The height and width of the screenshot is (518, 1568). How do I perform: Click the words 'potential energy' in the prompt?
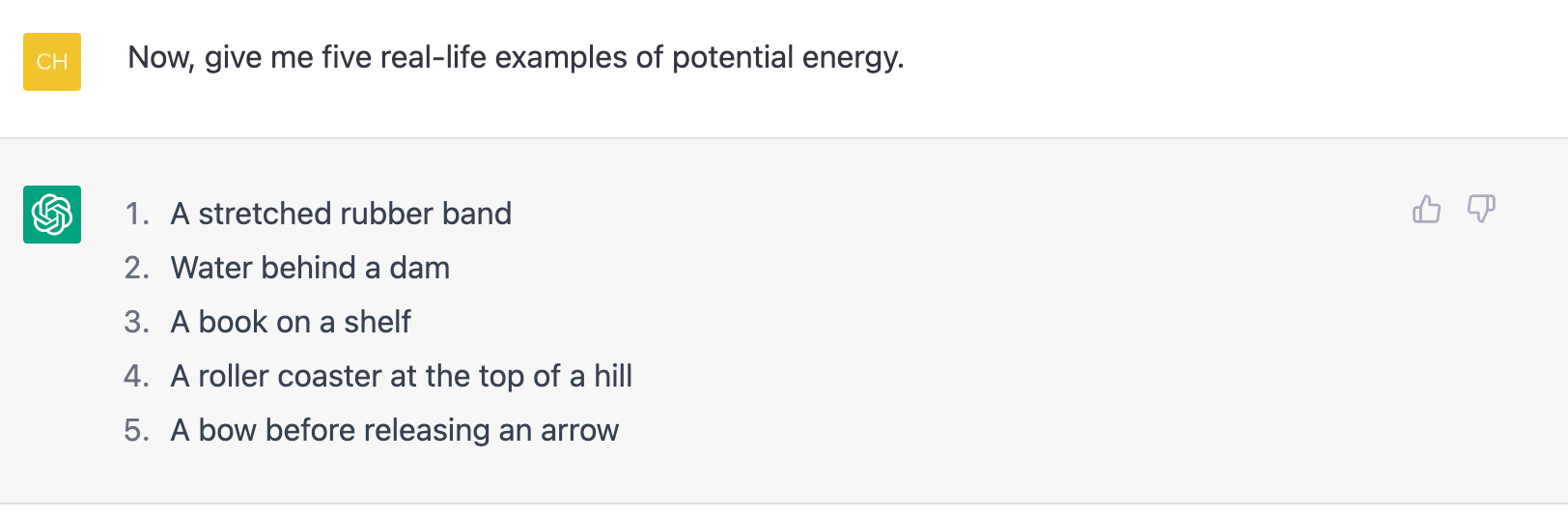788,59
